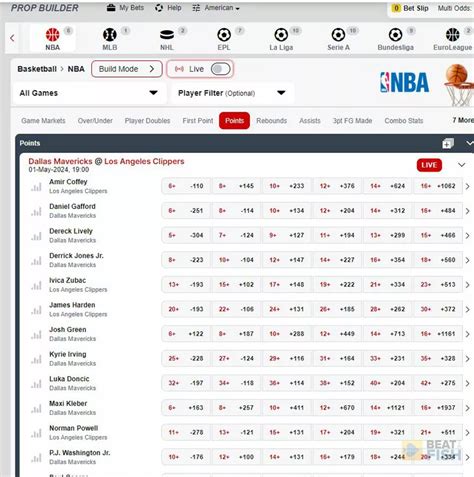The width and height of the screenshot is (474, 477).
Task: Bet James Harden 20+ points at -193
Action: click(x=186, y=309)
